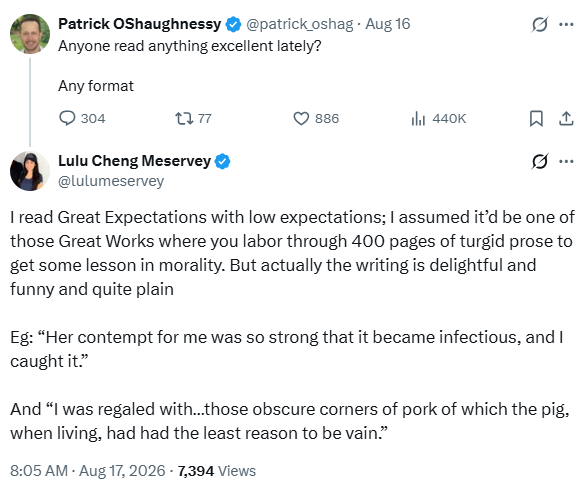Open more options menu on Patrick's tweet
This screenshot has height=492, width=582.
[566, 24]
